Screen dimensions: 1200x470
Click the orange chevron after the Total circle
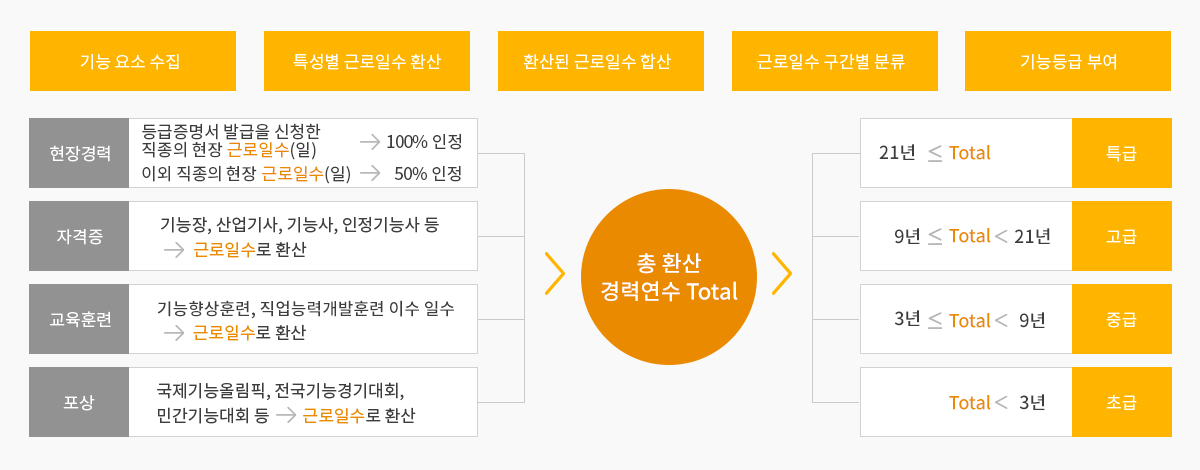point(782,274)
